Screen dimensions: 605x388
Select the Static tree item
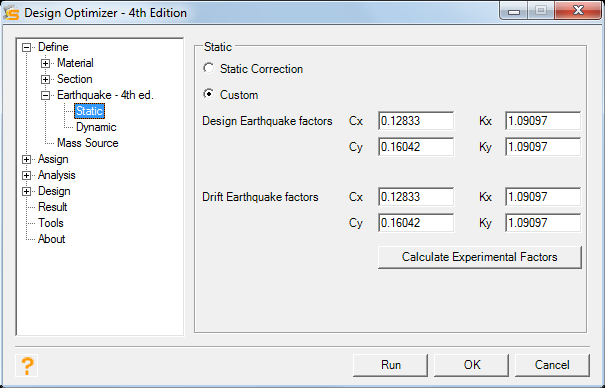coord(89,111)
